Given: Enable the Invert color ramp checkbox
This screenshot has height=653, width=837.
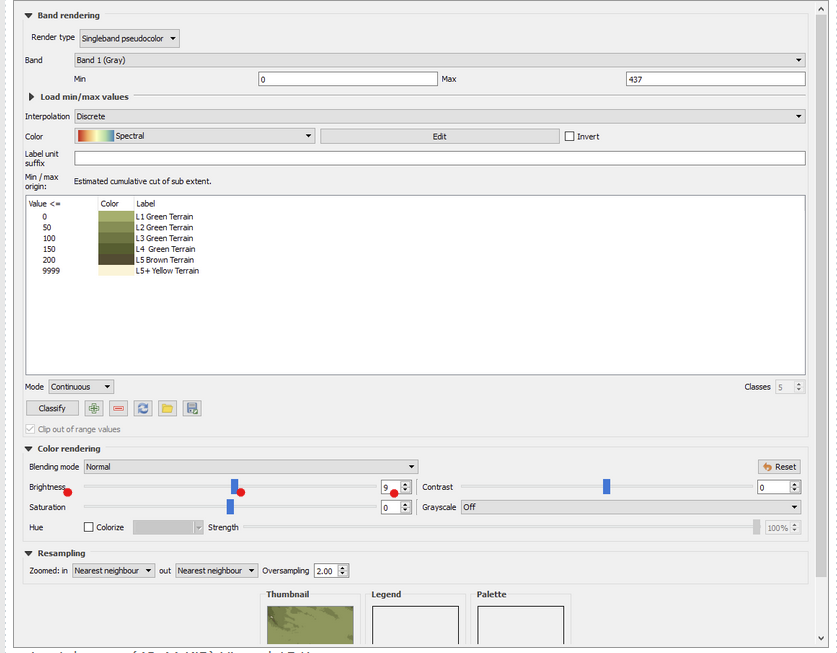Looking at the screenshot, I should (x=570, y=134).
